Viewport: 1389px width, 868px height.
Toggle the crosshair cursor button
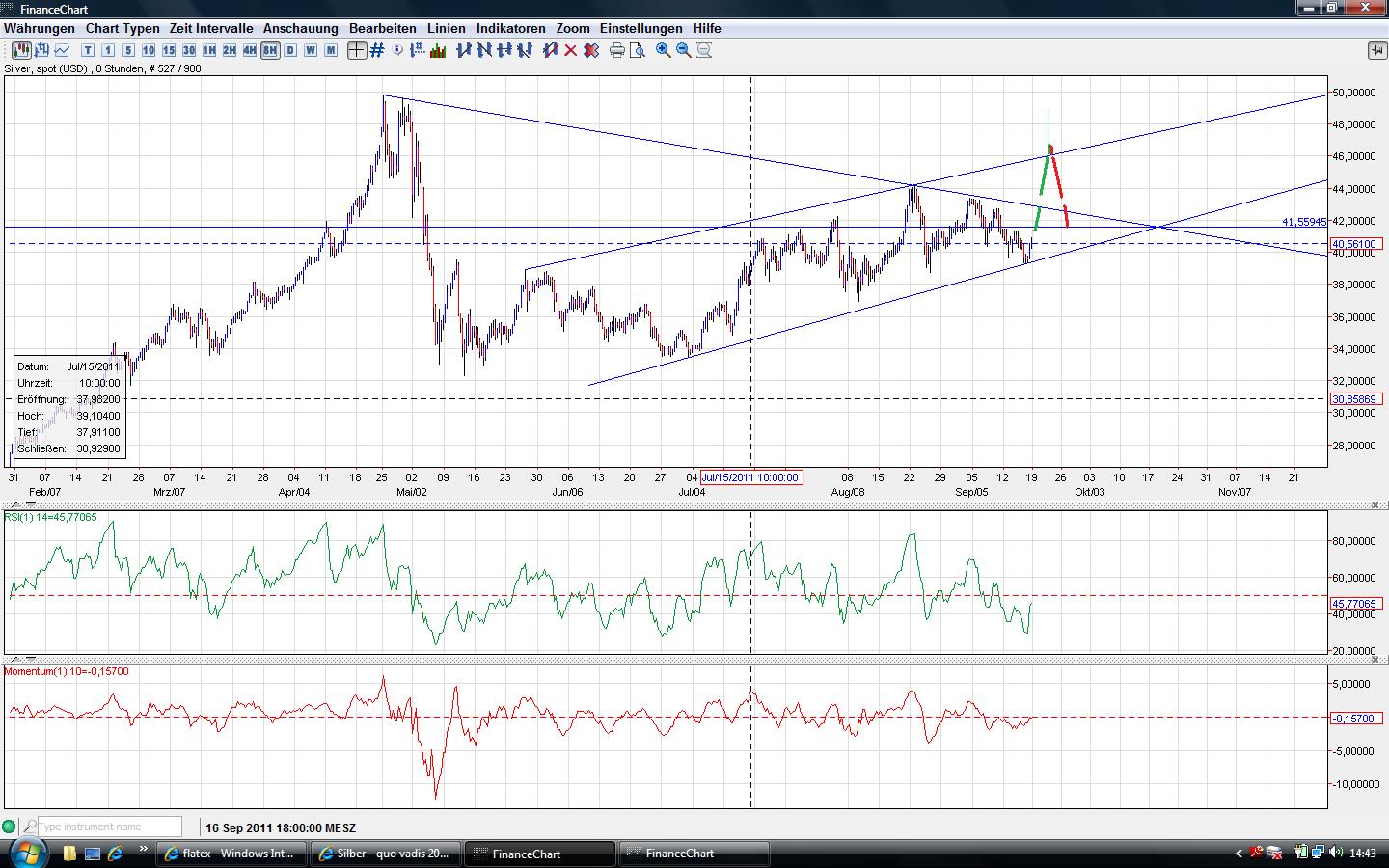(x=357, y=50)
